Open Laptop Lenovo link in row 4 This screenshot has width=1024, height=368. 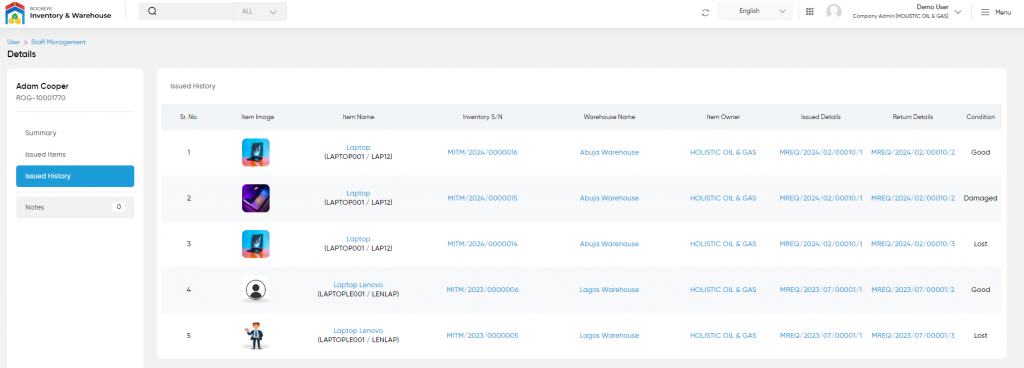pos(358,284)
